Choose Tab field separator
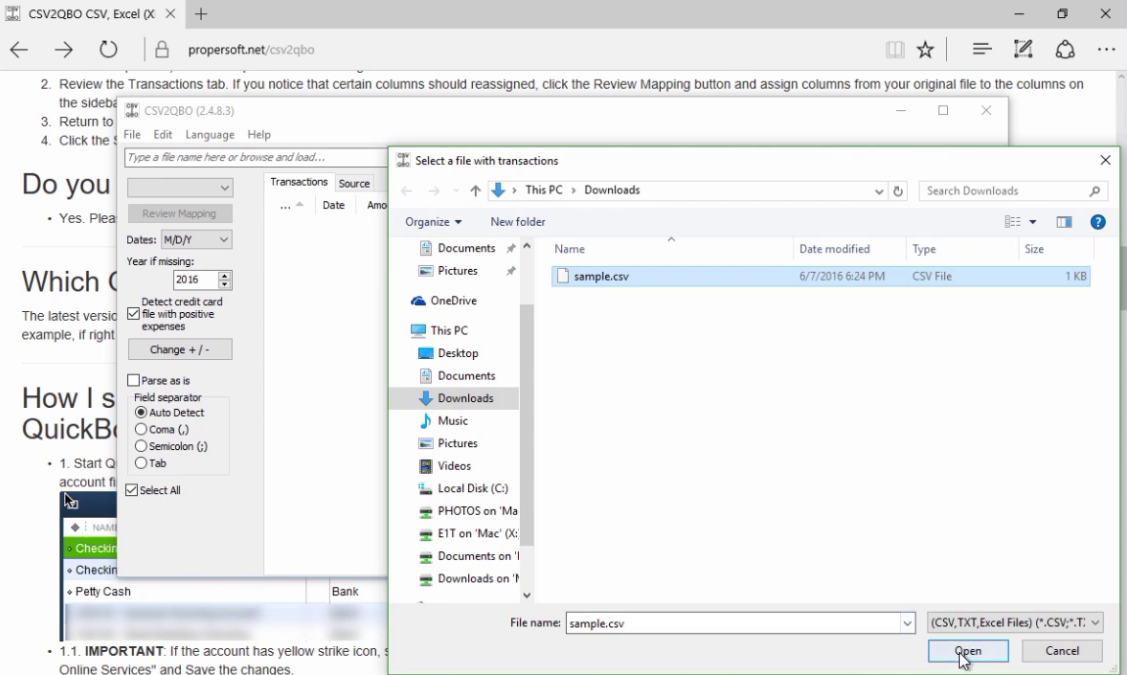The width and height of the screenshot is (1127, 675). click(x=141, y=463)
